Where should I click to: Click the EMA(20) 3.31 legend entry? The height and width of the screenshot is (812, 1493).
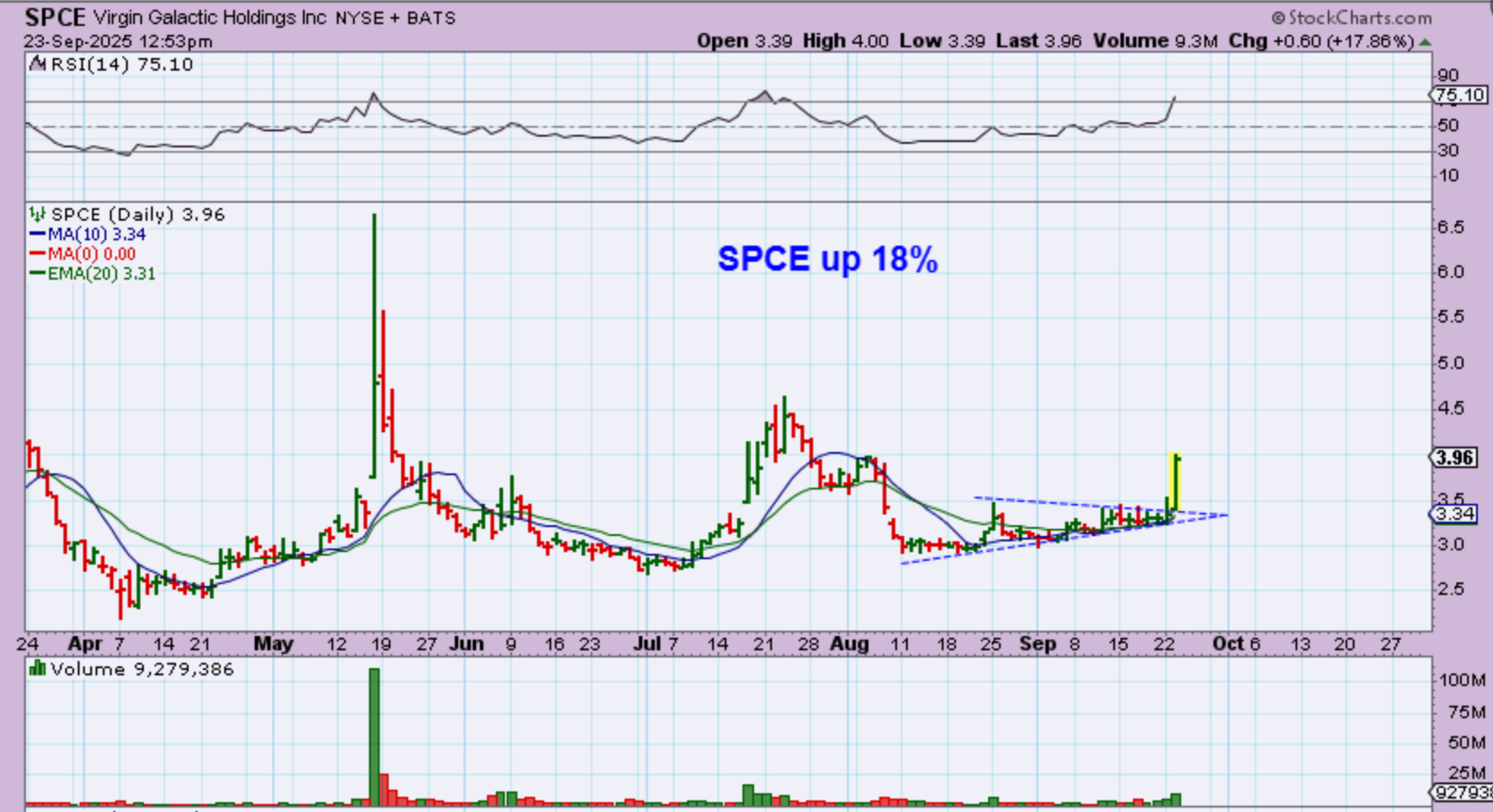pos(92,273)
